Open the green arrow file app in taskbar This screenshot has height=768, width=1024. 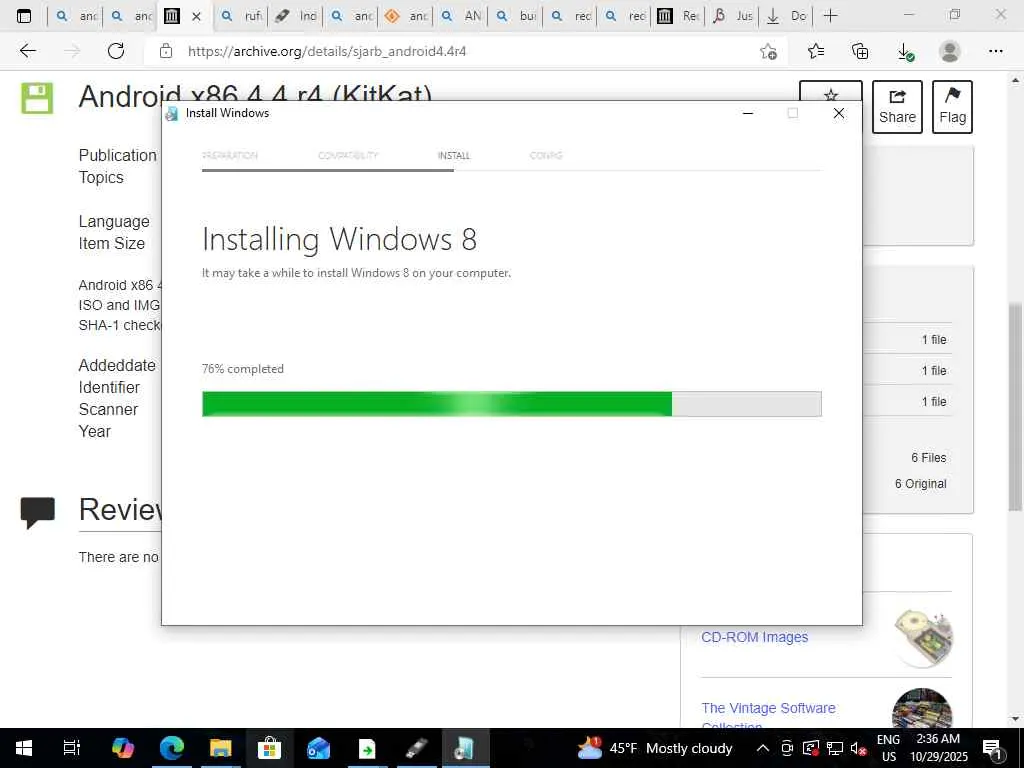pyautogui.click(x=367, y=748)
